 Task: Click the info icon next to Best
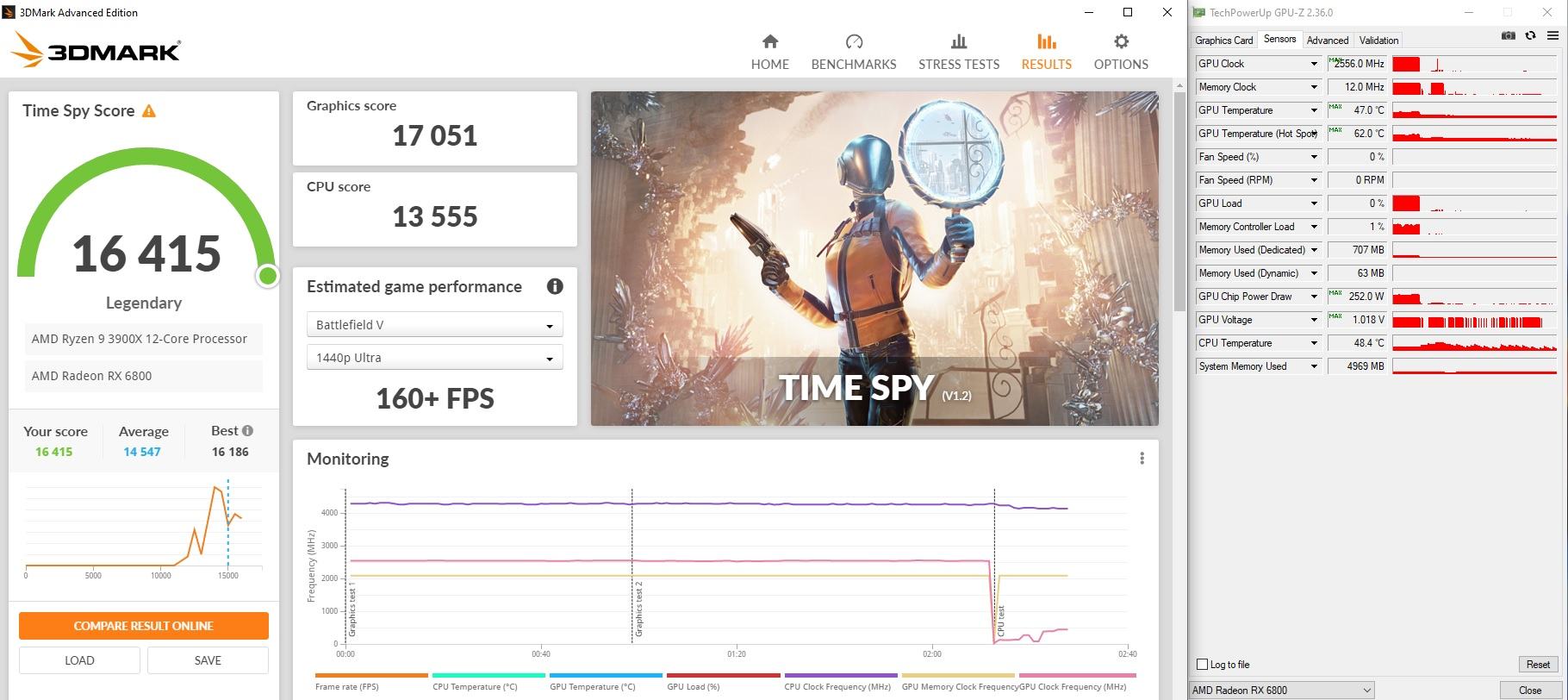pyautogui.click(x=248, y=430)
